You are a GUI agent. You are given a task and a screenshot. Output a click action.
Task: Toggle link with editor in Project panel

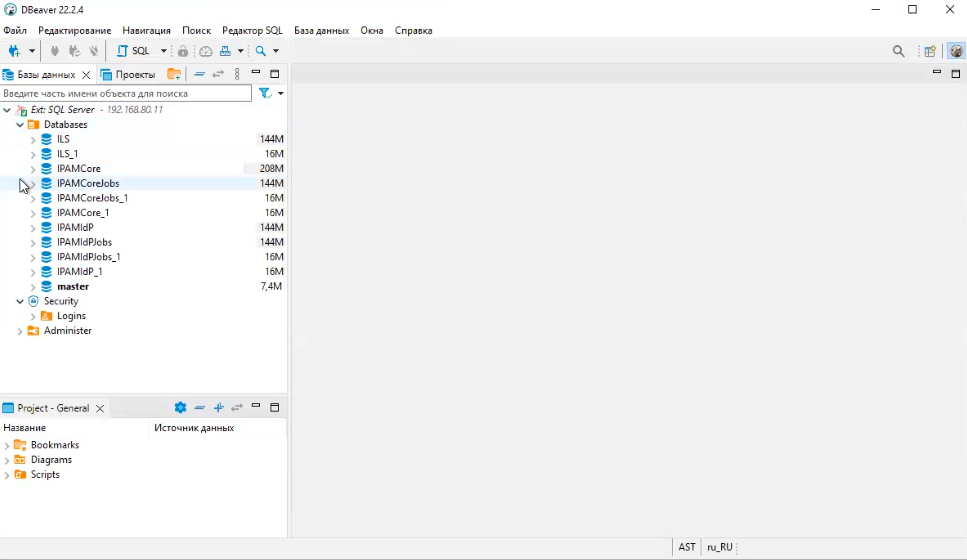tap(237, 408)
